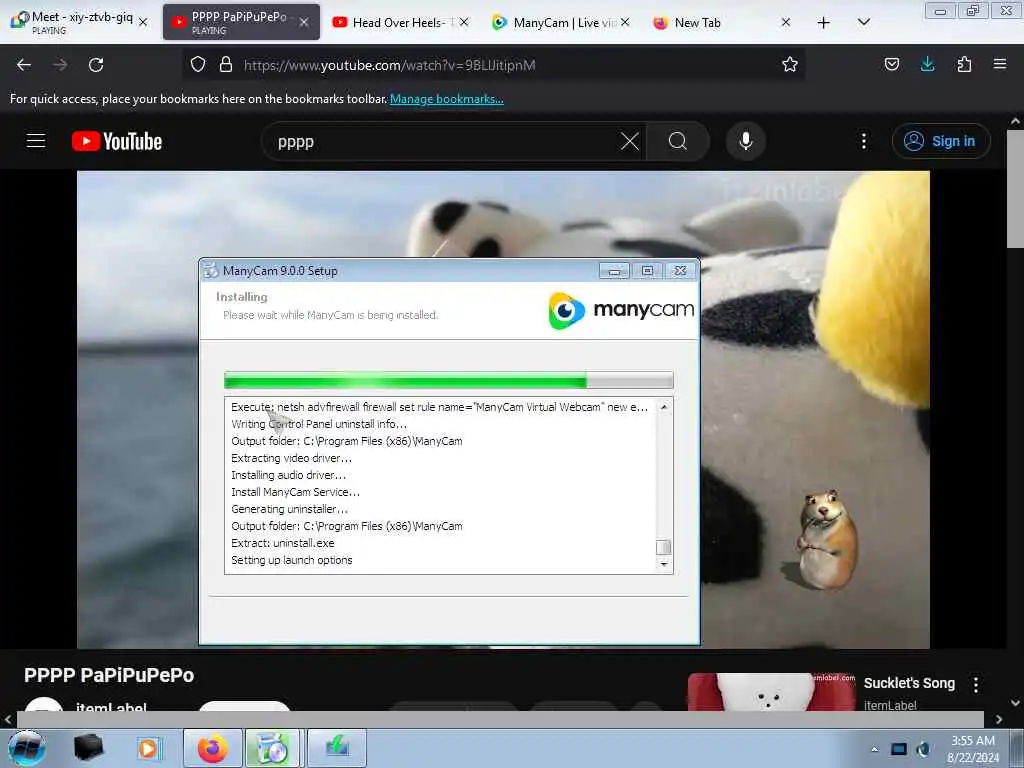
Task: Switch to the Meet xiy-ztvb-giq tab
Action: click(x=78, y=22)
